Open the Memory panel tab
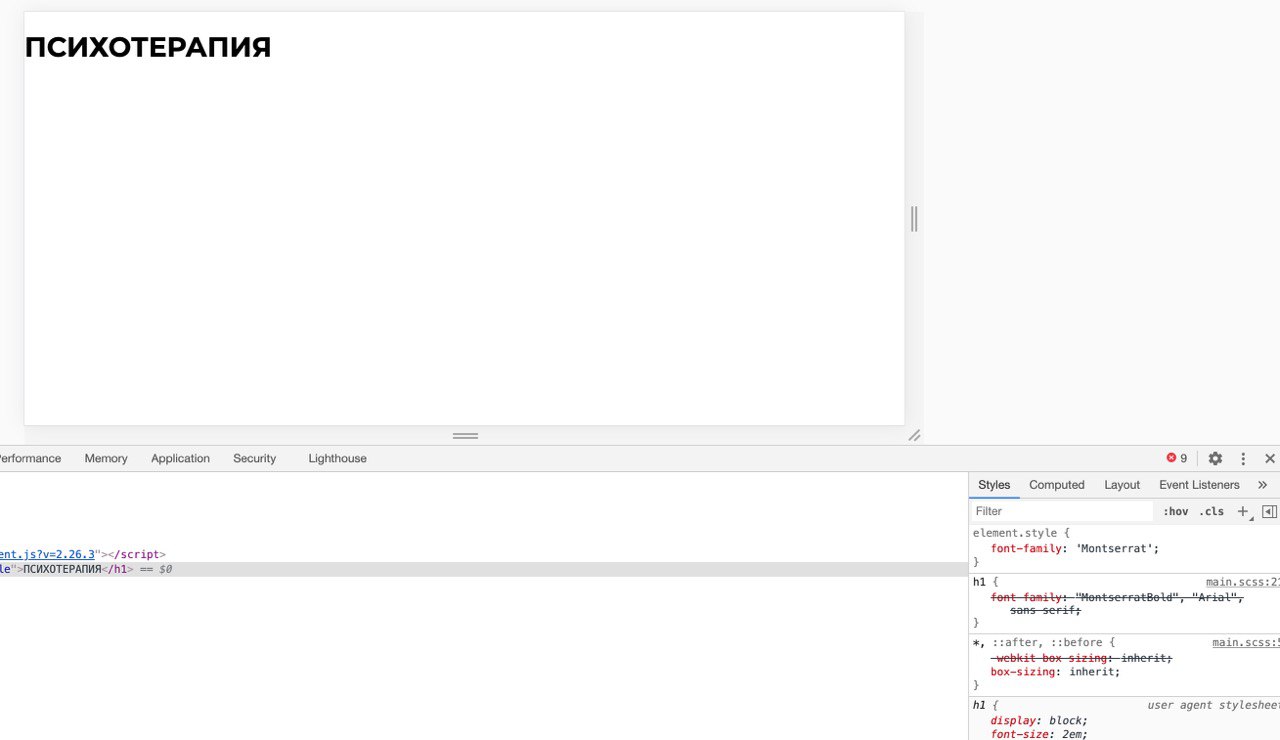1280x740 pixels. (106, 458)
